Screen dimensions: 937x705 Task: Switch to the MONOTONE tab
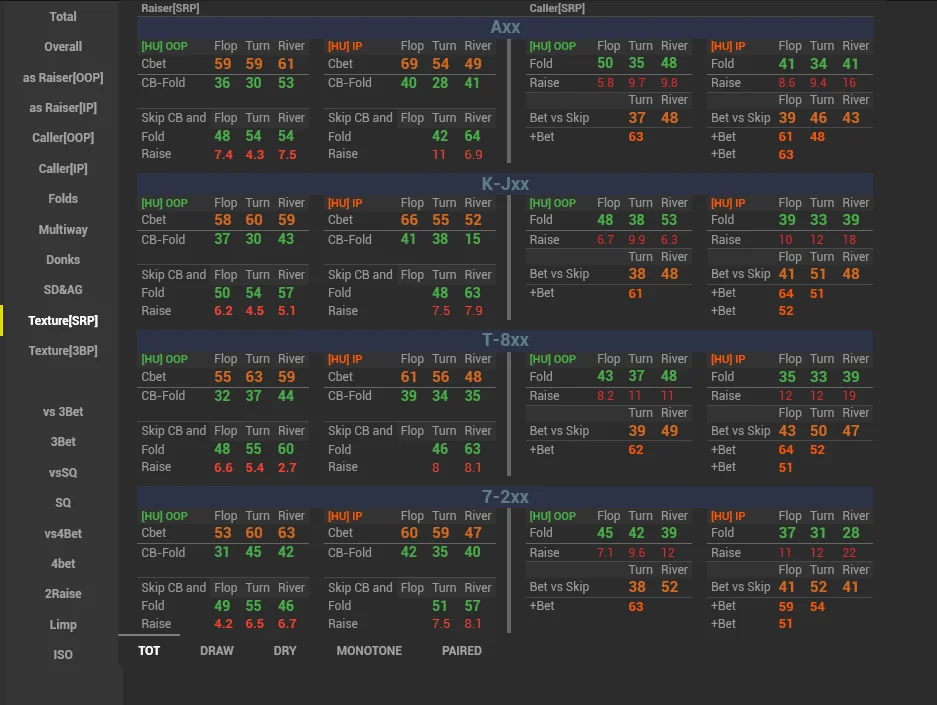tap(369, 651)
